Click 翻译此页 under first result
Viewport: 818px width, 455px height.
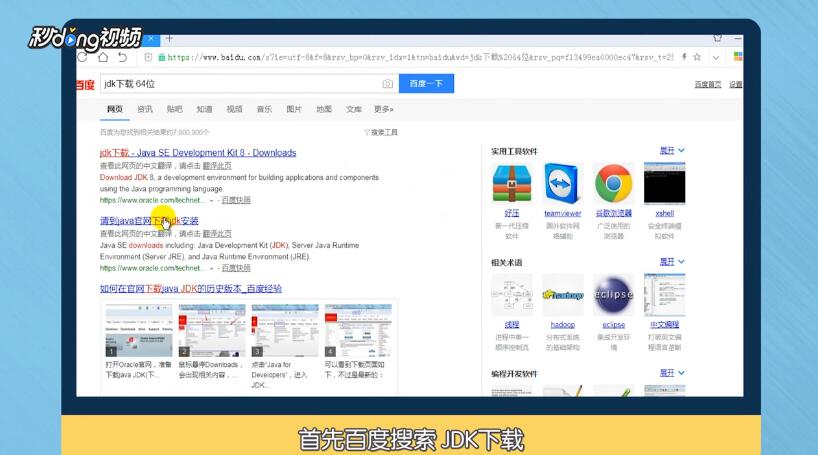[217, 166]
